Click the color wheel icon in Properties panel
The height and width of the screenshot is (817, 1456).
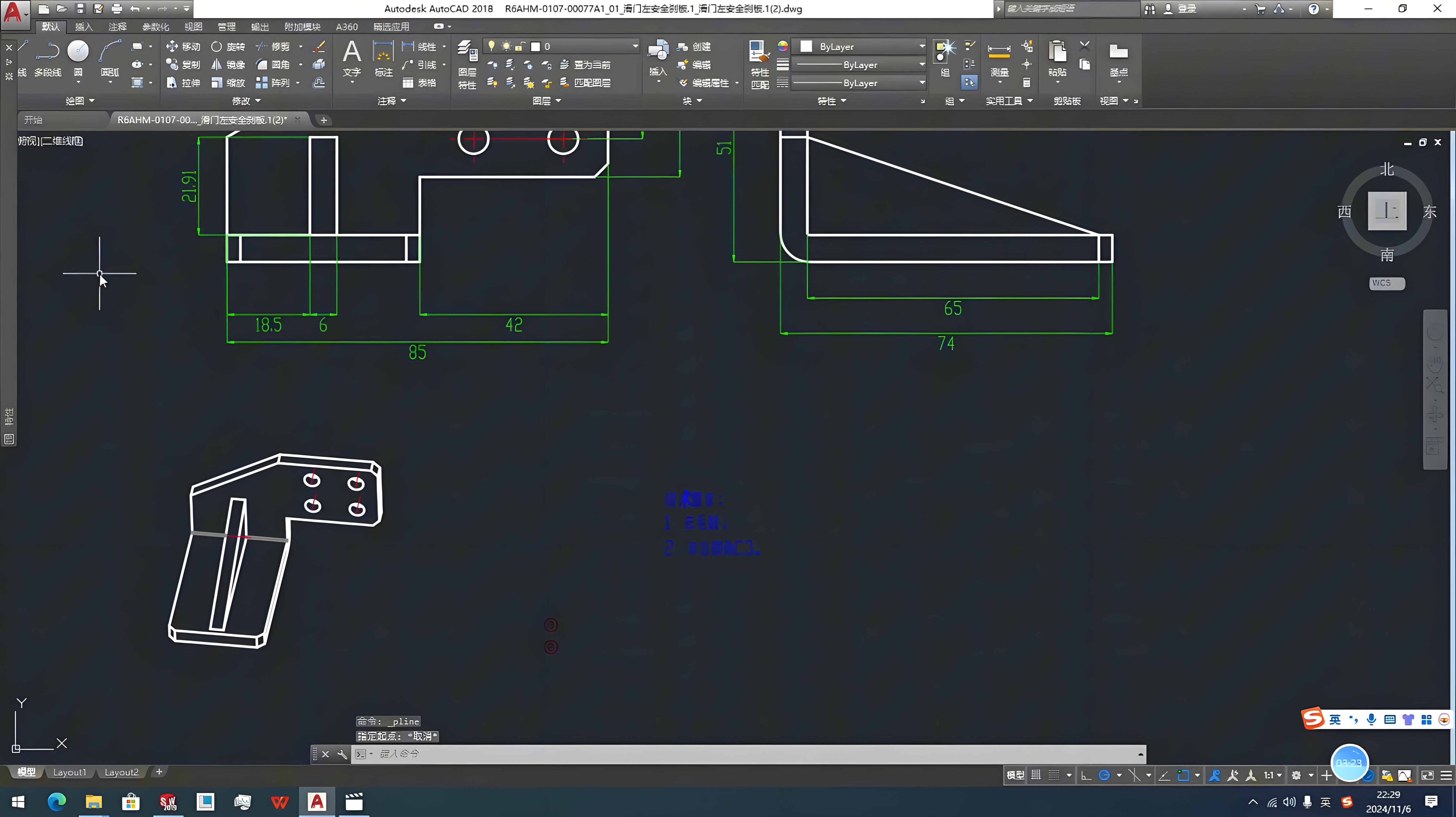tap(783, 46)
